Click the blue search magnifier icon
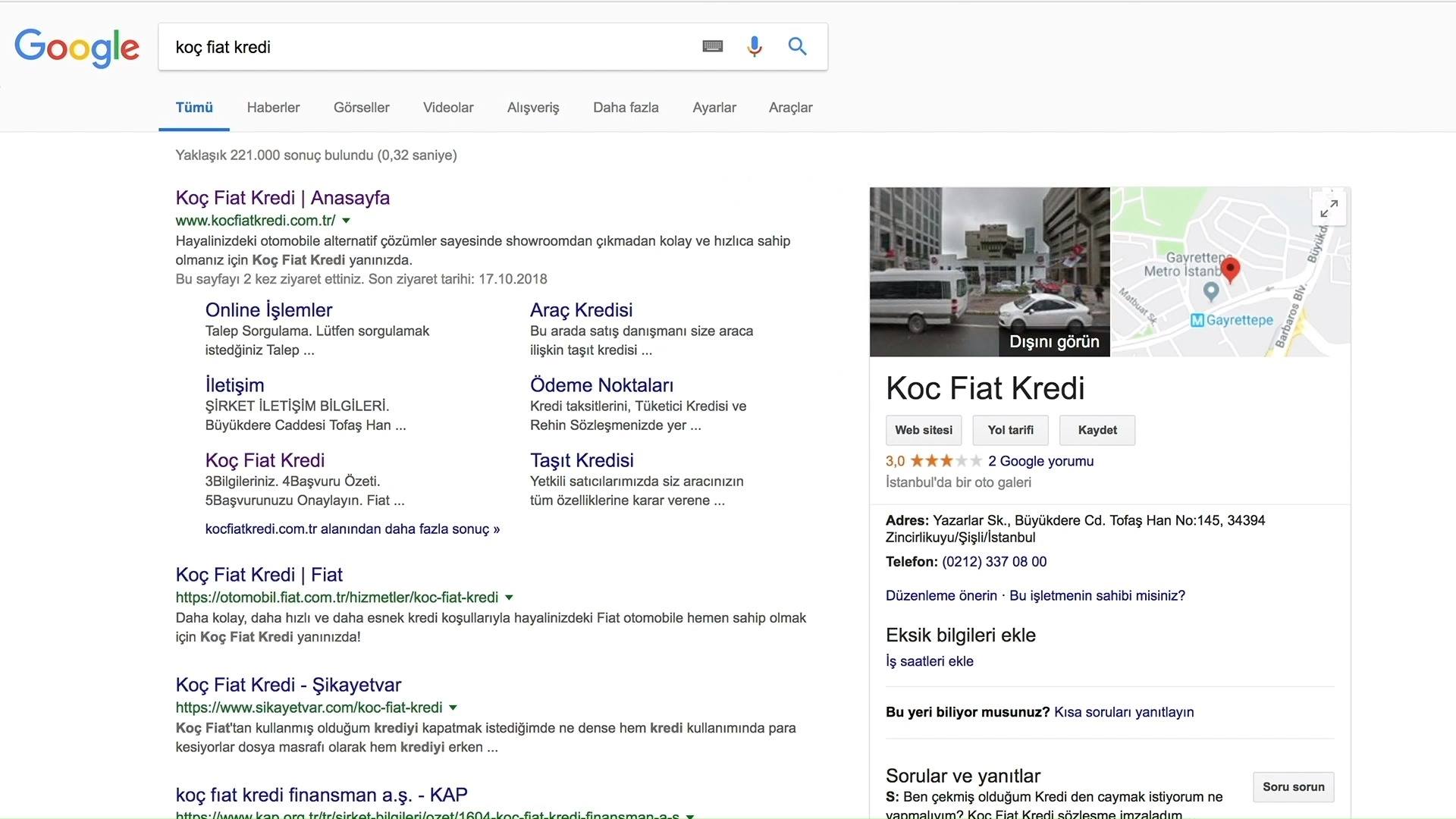1456x819 pixels. 797,46
